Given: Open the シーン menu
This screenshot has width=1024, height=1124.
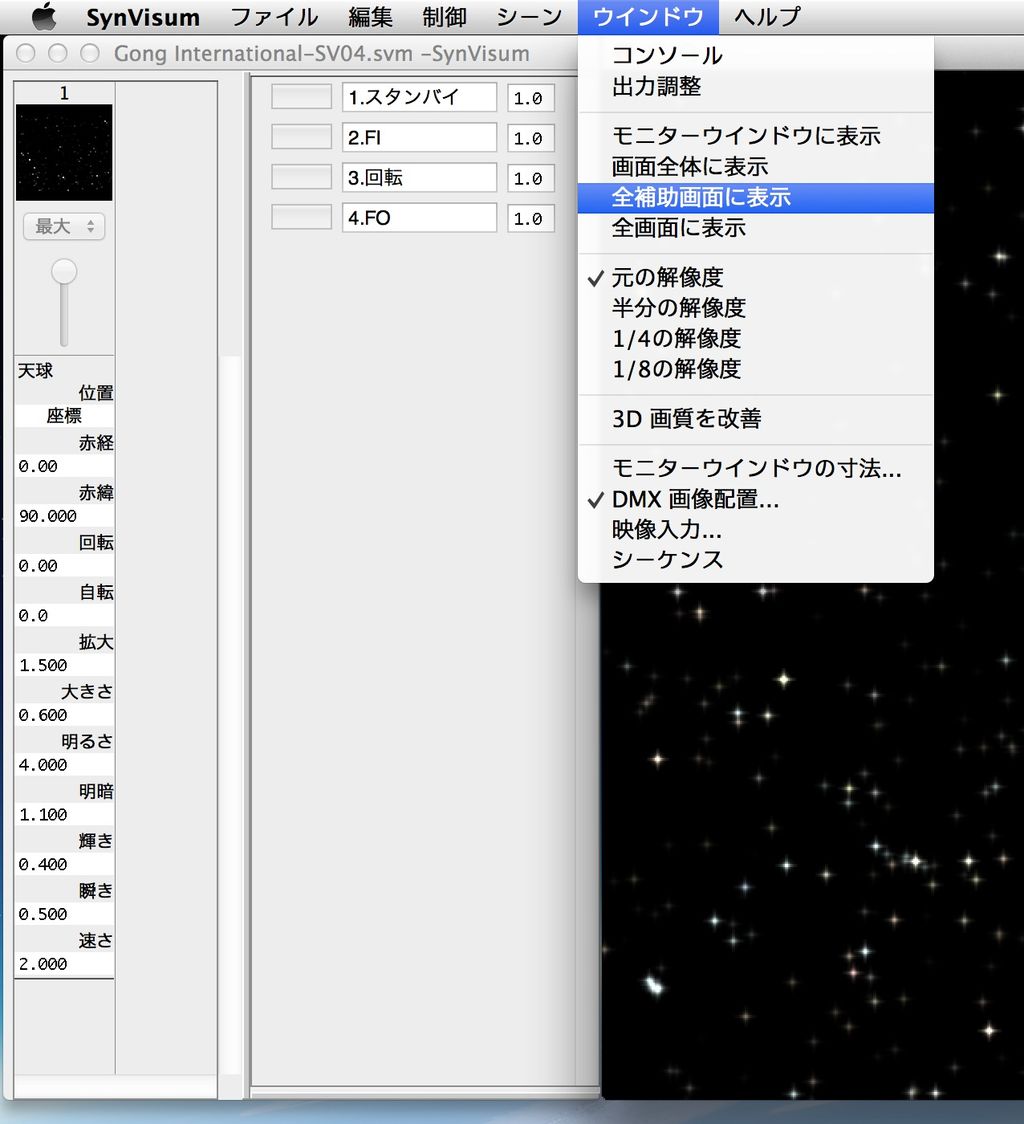Looking at the screenshot, I should 529,17.
